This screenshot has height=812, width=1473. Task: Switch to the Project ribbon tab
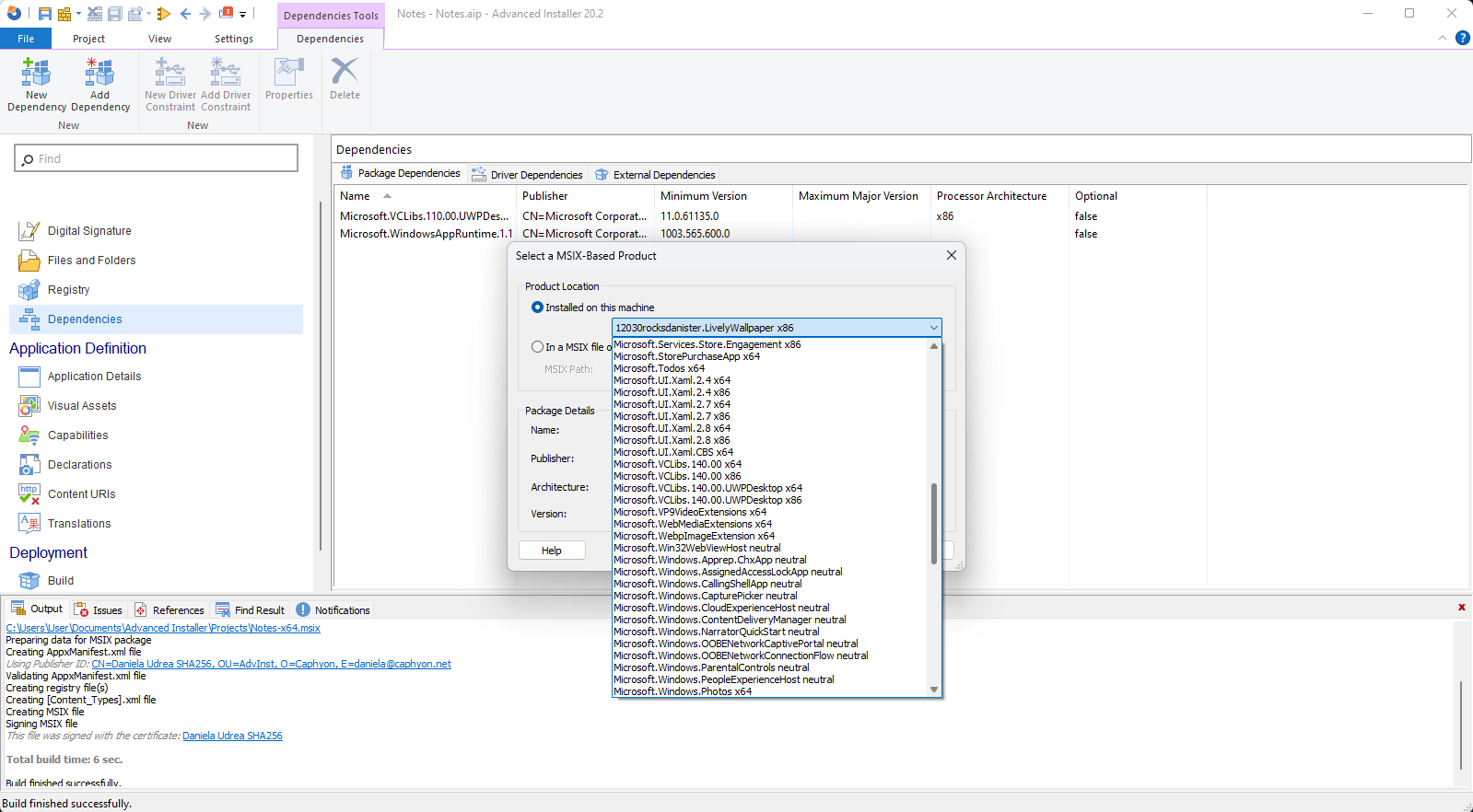[x=88, y=39]
